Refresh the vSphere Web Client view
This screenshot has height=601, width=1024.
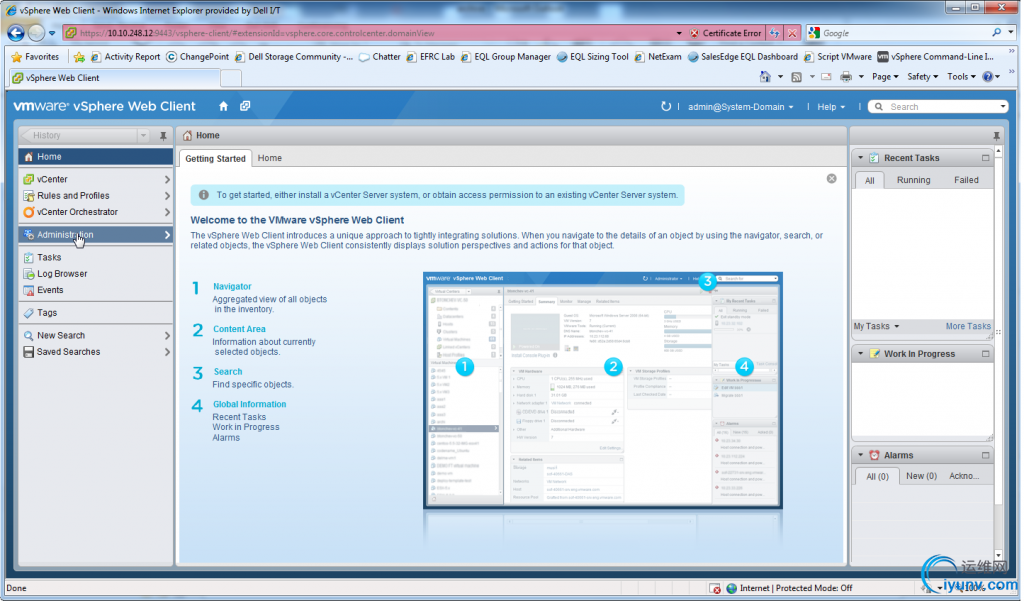coord(665,106)
